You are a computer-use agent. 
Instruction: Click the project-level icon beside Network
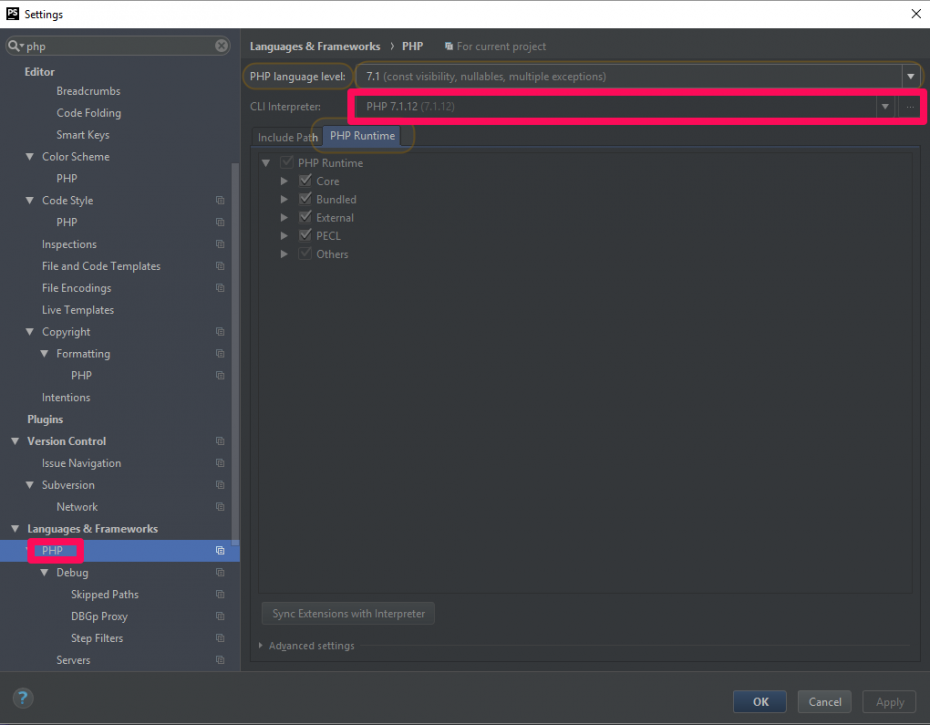pos(220,507)
